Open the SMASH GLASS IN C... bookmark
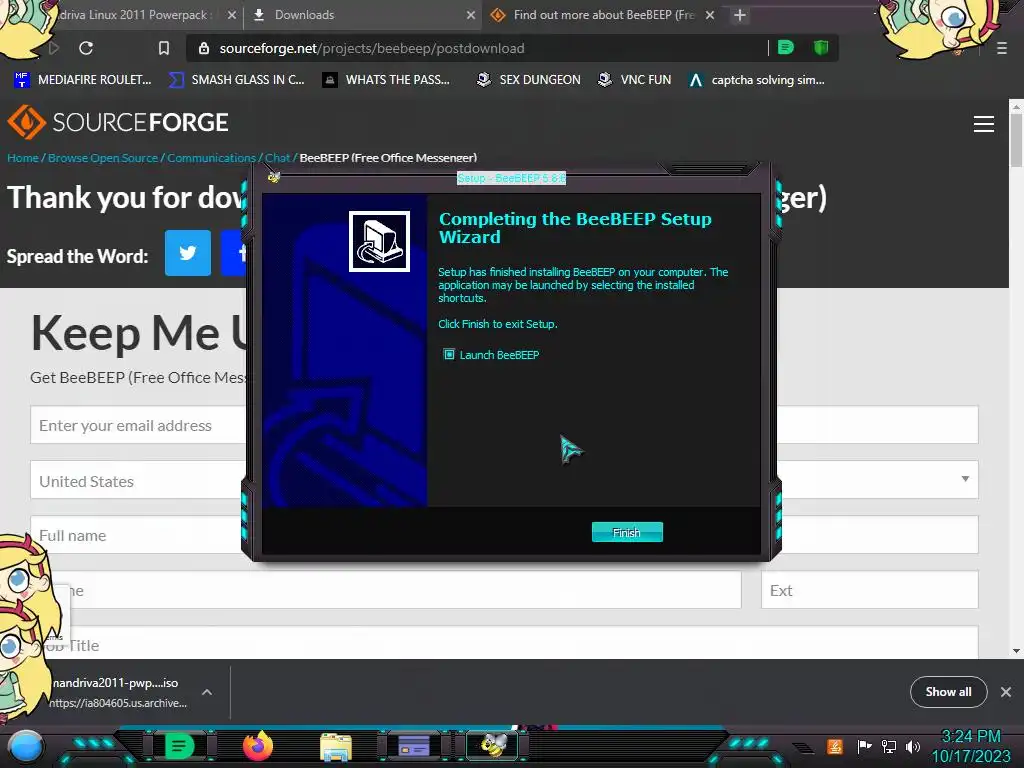1024x768 pixels. click(236, 80)
